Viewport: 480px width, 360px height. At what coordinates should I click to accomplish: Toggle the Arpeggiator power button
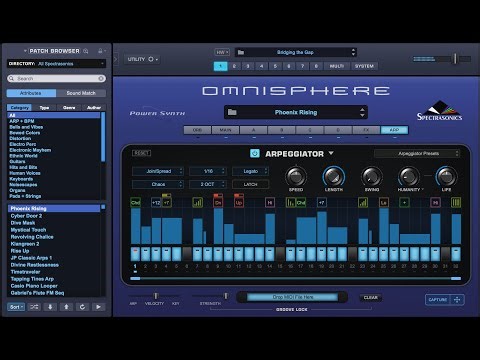[x=255, y=153]
